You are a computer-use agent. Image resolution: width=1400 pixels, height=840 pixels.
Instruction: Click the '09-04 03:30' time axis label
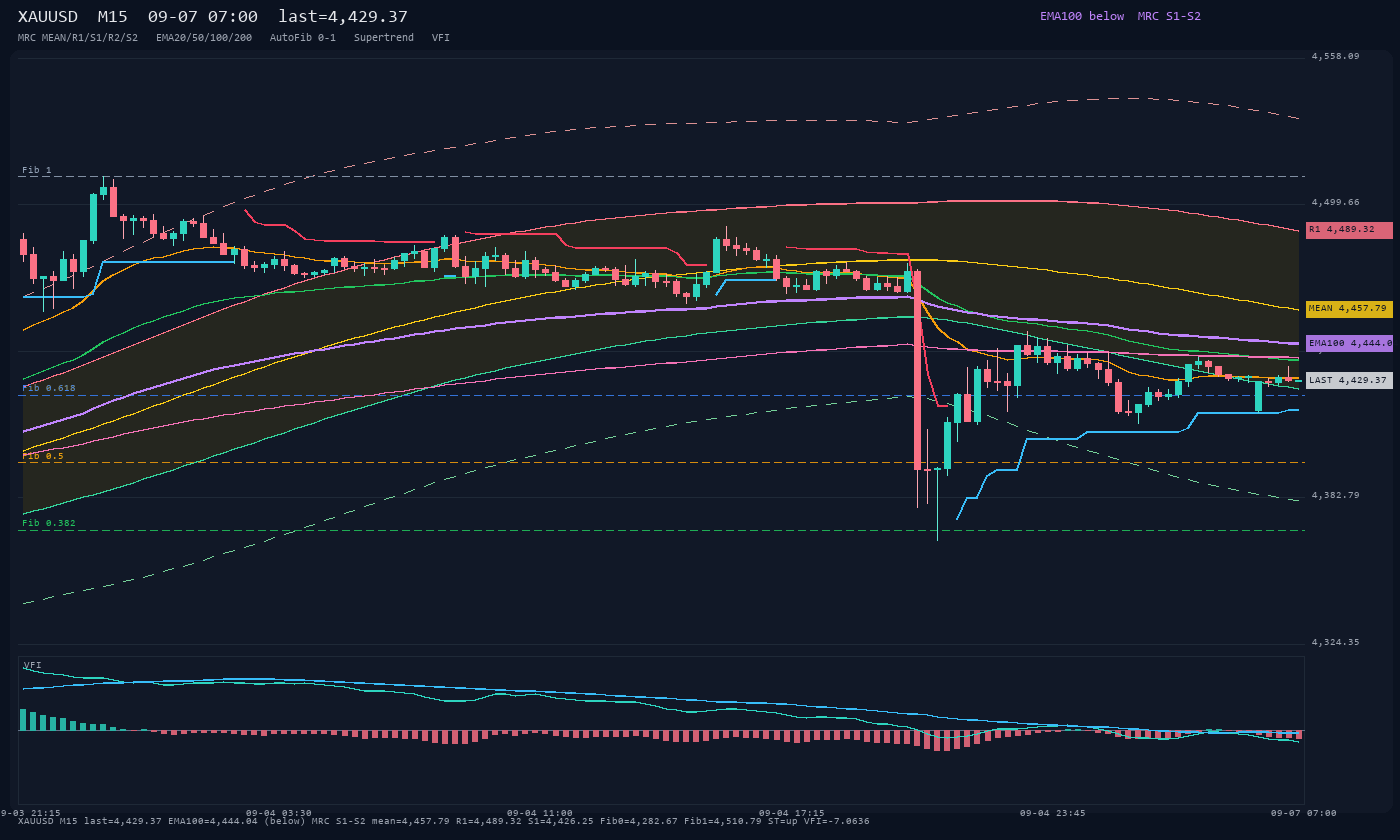click(279, 813)
